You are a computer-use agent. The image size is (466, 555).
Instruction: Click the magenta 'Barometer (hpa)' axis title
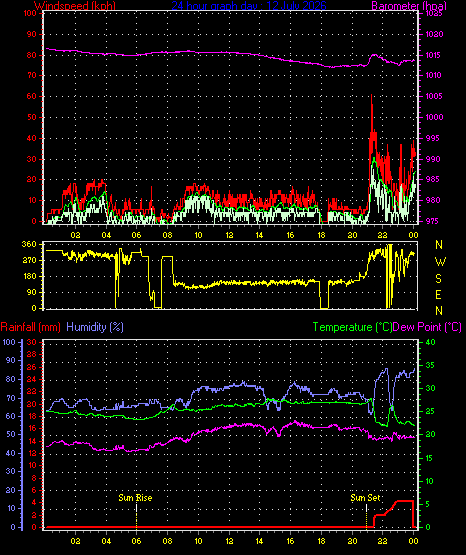click(x=409, y=6)
